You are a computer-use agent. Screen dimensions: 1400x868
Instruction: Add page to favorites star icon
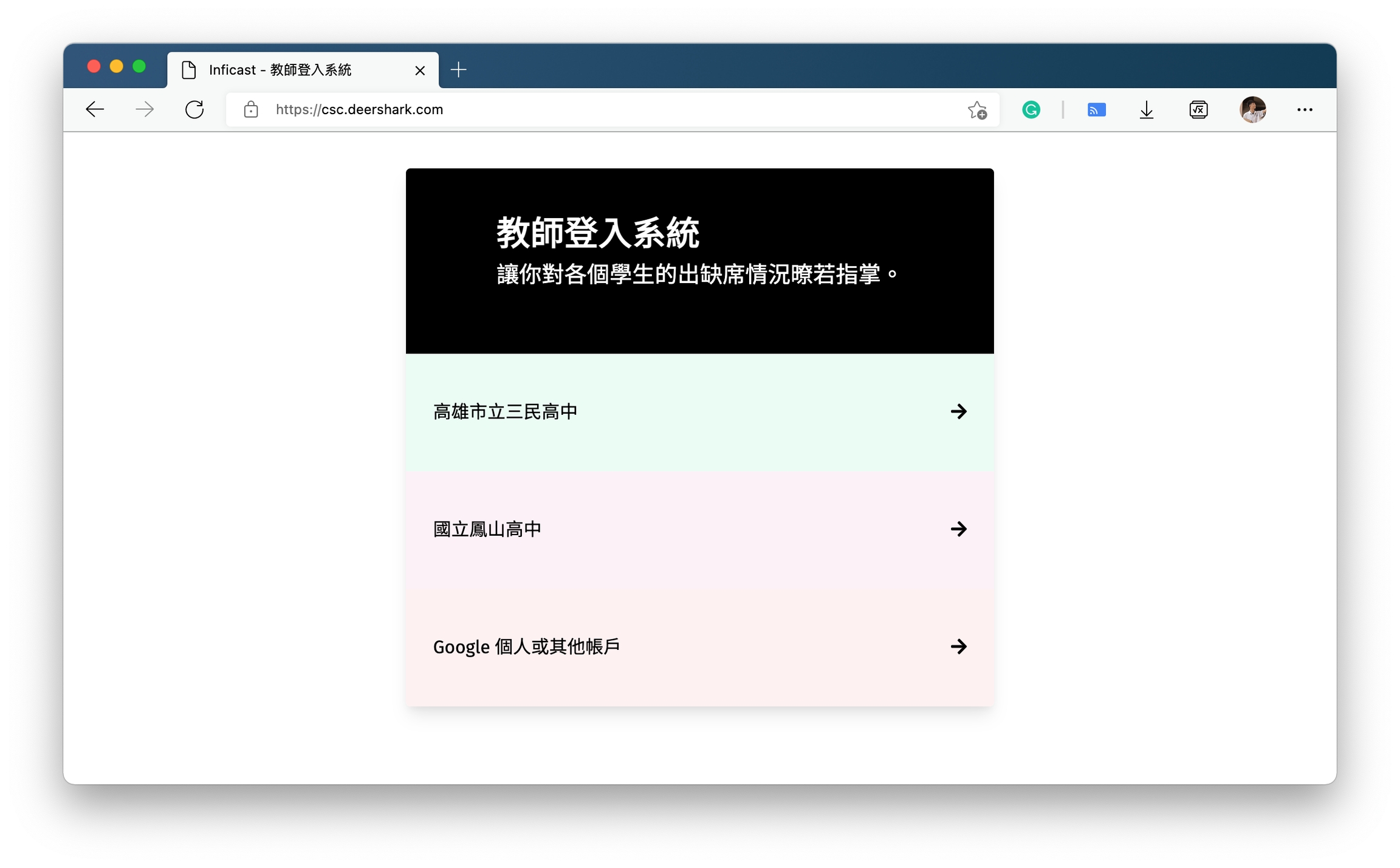click(977, 110)
